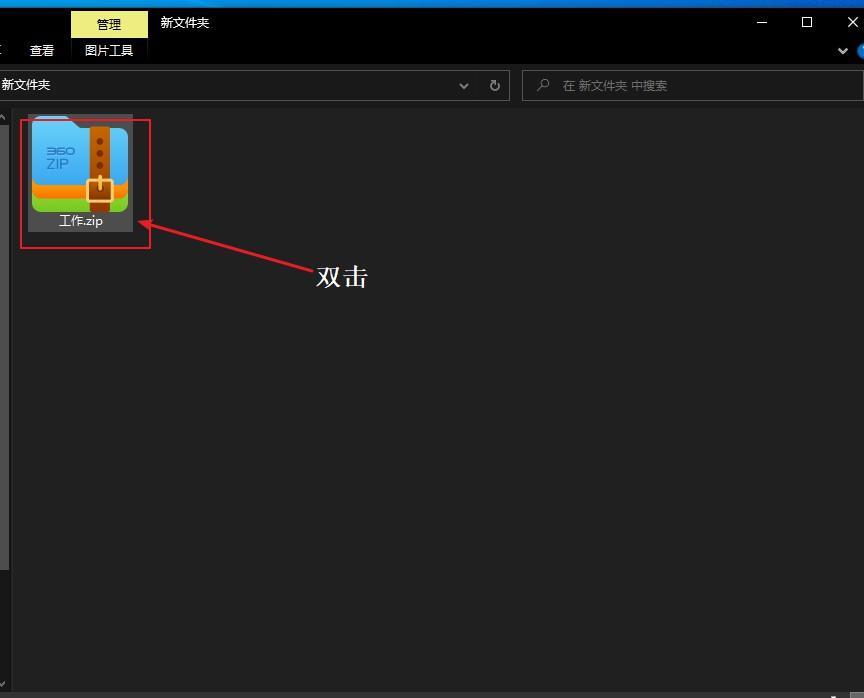Click the left pane vertical scrollbar thumb
Image resolution: width=864 pixels, height=698 pixels.
coord(4,347)
